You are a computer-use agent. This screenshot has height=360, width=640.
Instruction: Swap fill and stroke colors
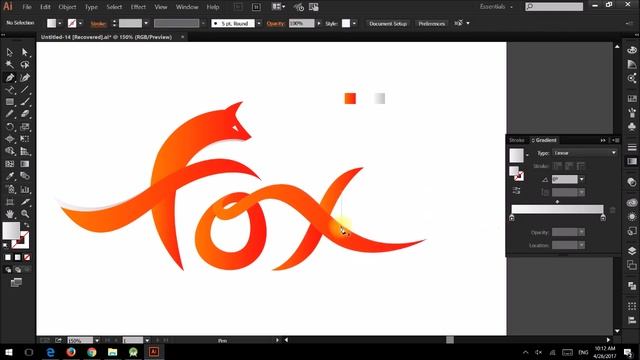coord(27,225)
